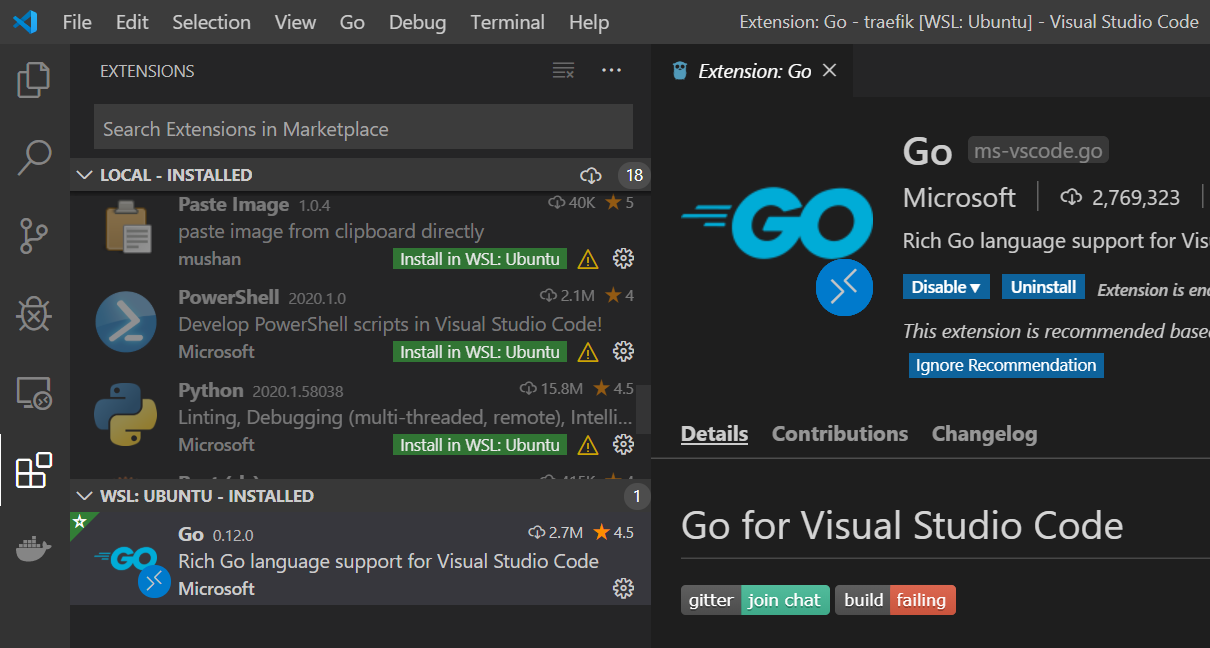
Task: Clear the extensions search results icon
Action: [564, 71]
